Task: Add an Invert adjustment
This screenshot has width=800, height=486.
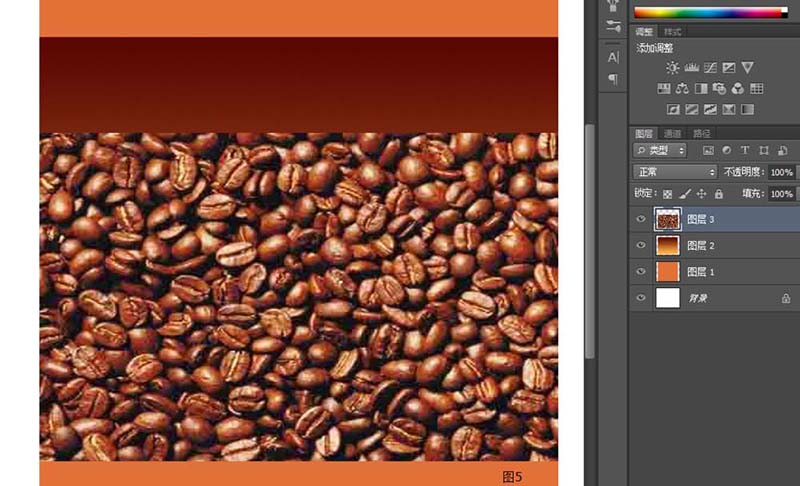Action: tap(673, 109)
